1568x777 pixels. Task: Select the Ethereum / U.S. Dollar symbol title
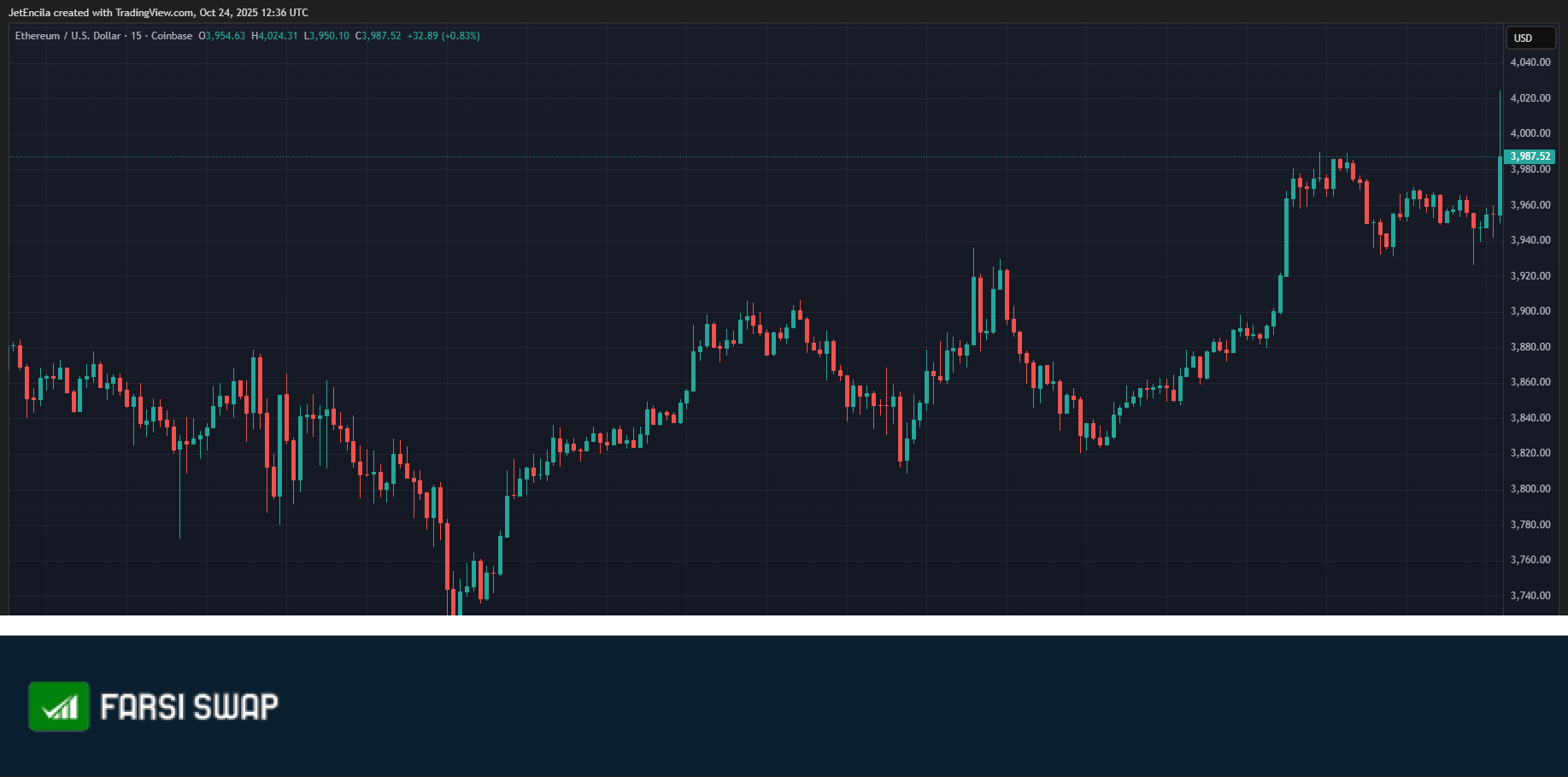[x=68, y=36]
